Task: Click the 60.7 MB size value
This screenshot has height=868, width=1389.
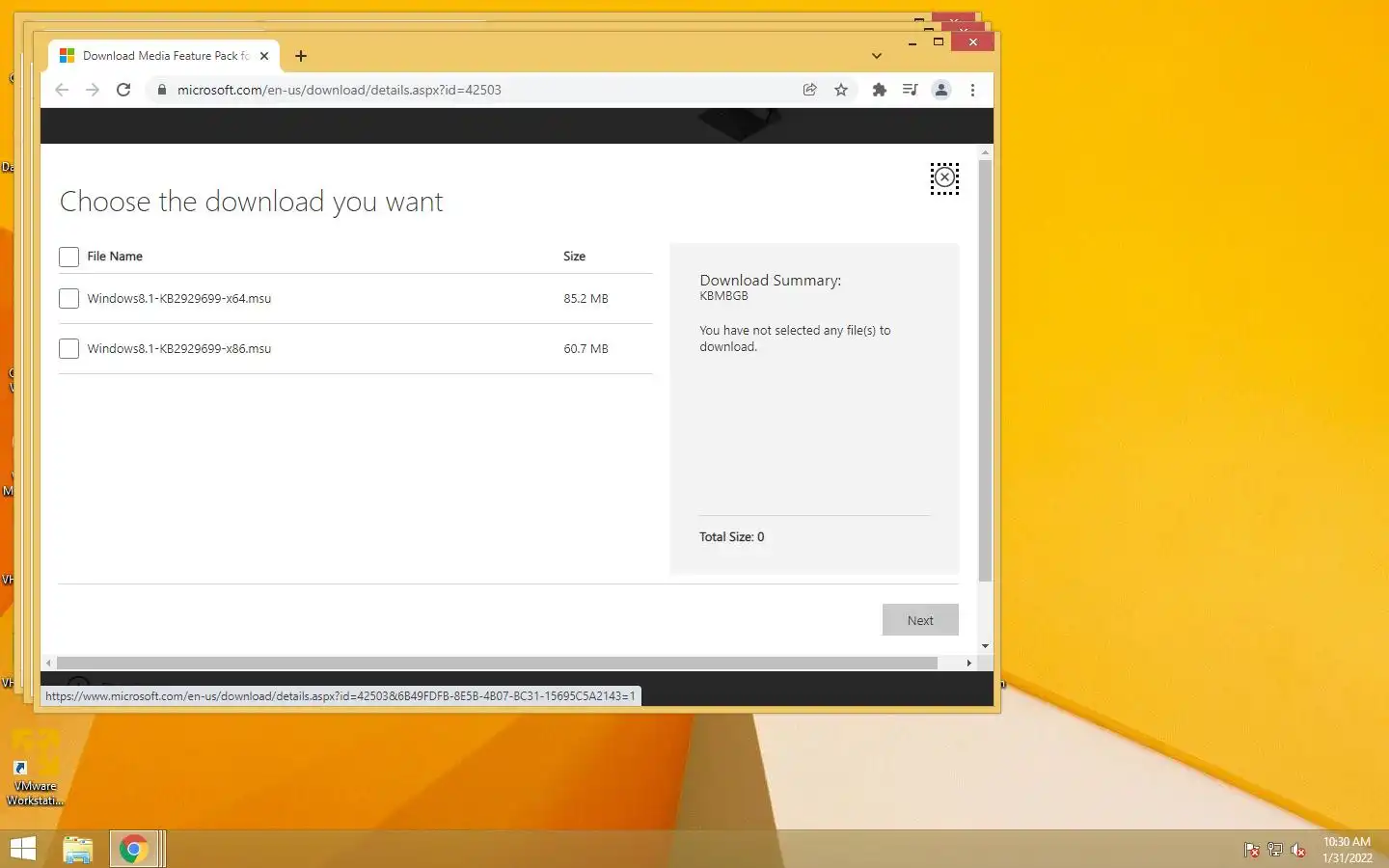Action: 586,349
